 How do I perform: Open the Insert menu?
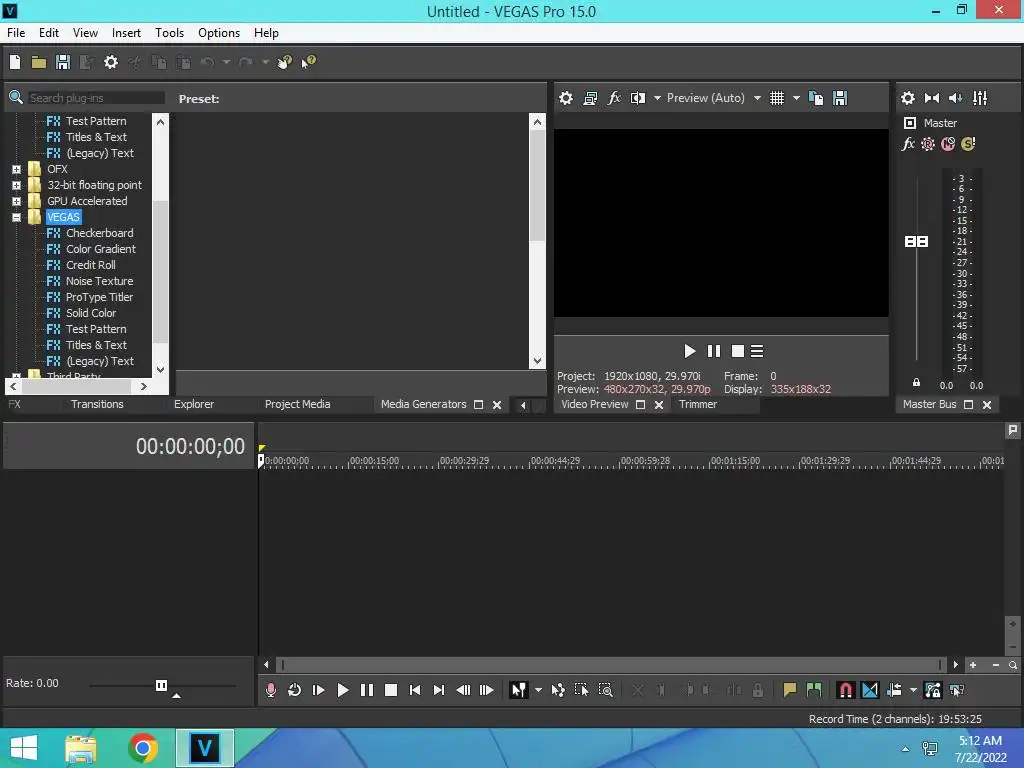126,33
